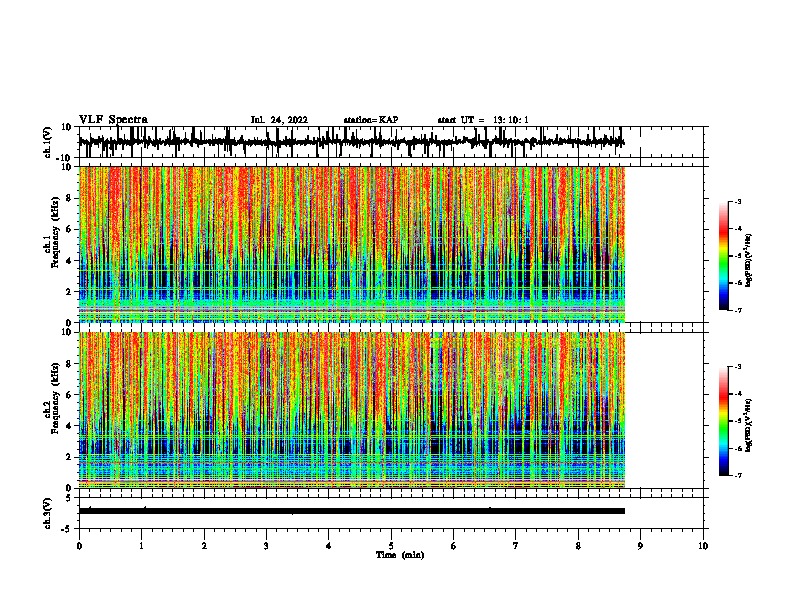The width and height of the screenshot is (792, 612).
Task: Click the ch.2 color scale bar
Action: click(x=723, y=421)
